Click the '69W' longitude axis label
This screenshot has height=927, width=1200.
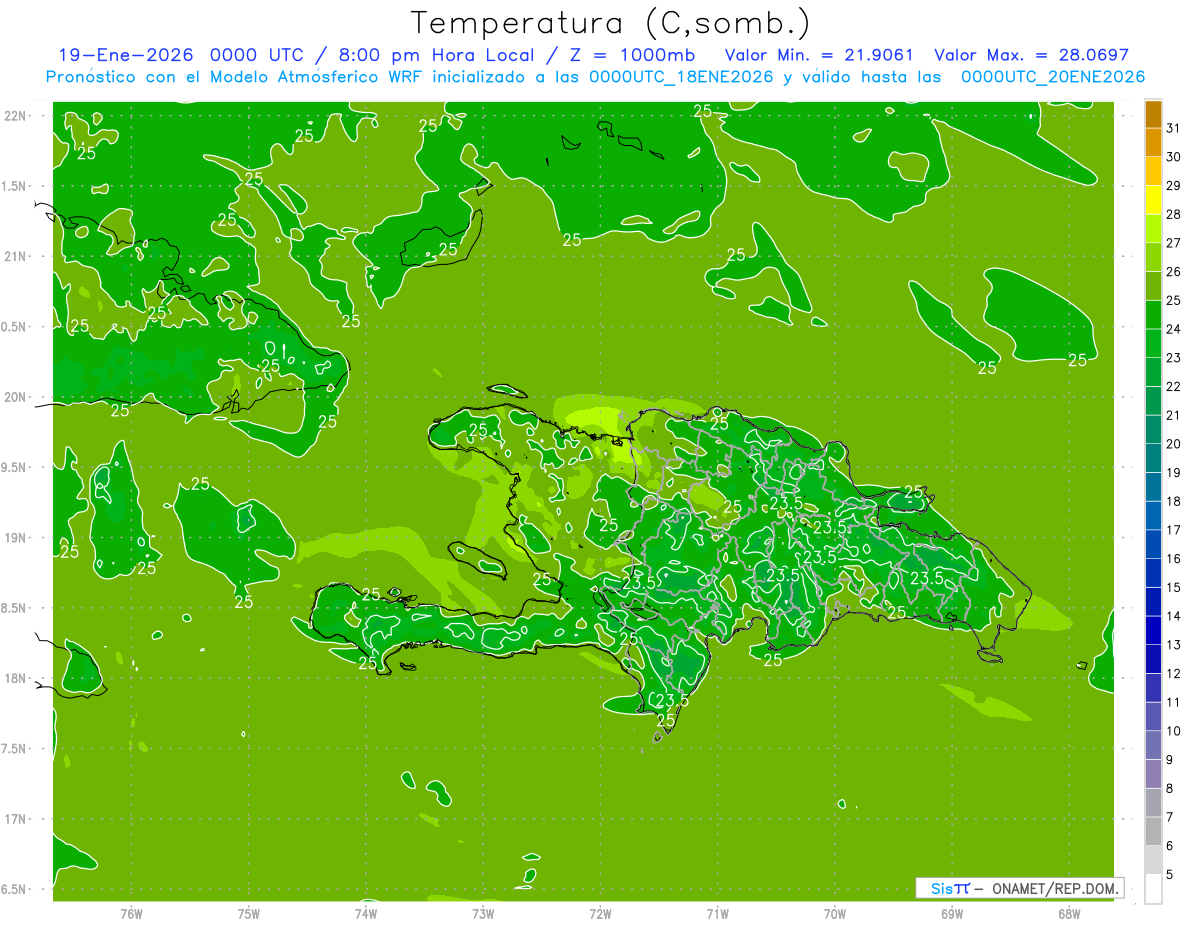(x=952, y=913)
